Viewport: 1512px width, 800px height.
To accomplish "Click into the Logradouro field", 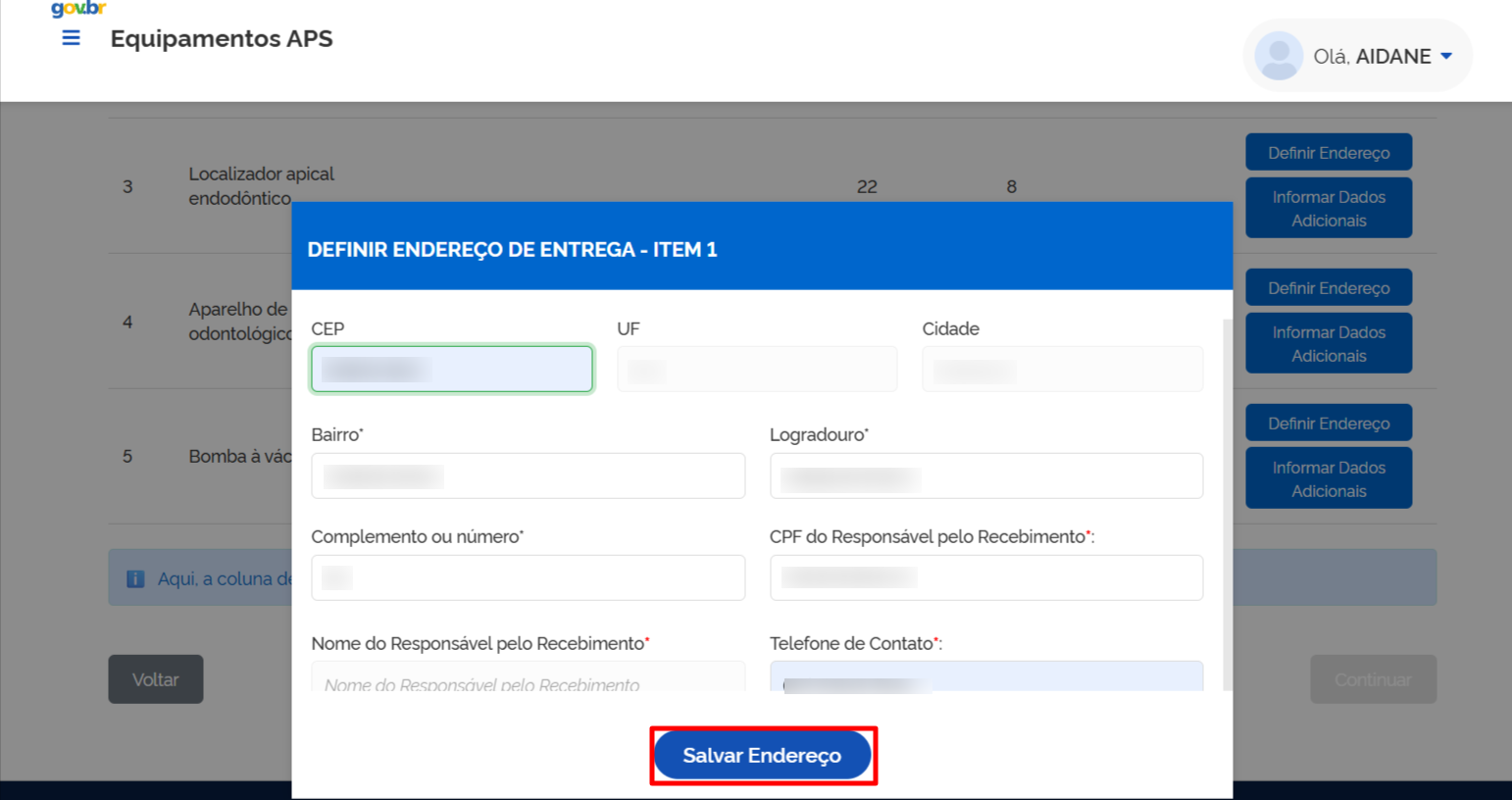I will click(x=985, y=476).
